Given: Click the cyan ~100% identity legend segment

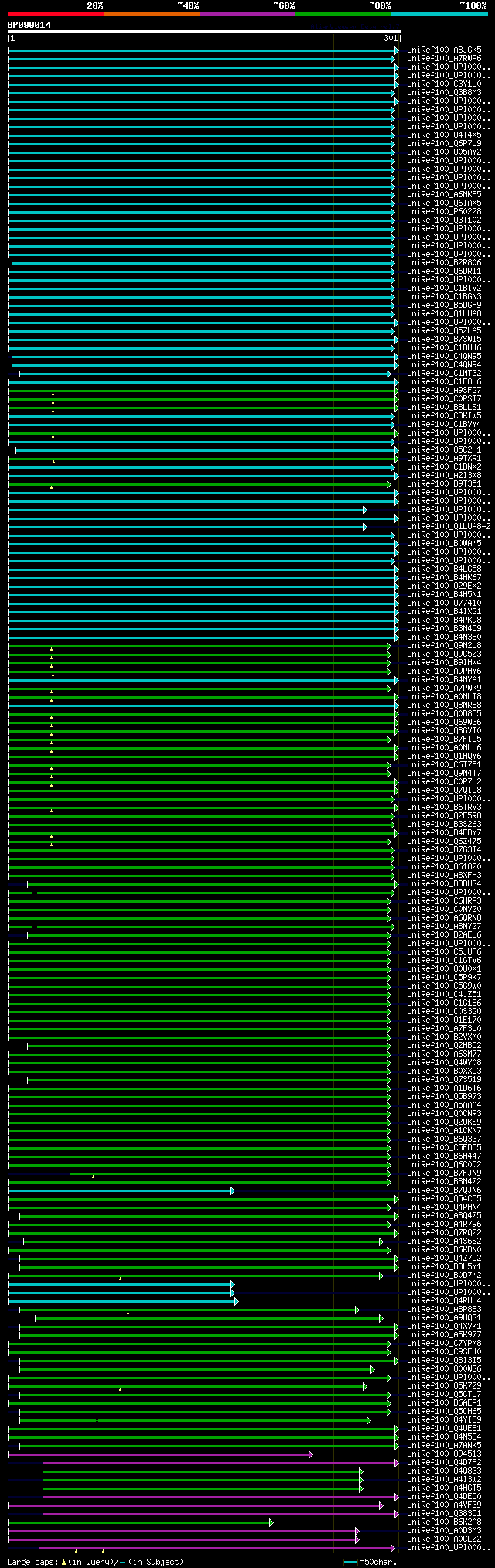Looking at the screenshot, I should click(x=439, y=13).
